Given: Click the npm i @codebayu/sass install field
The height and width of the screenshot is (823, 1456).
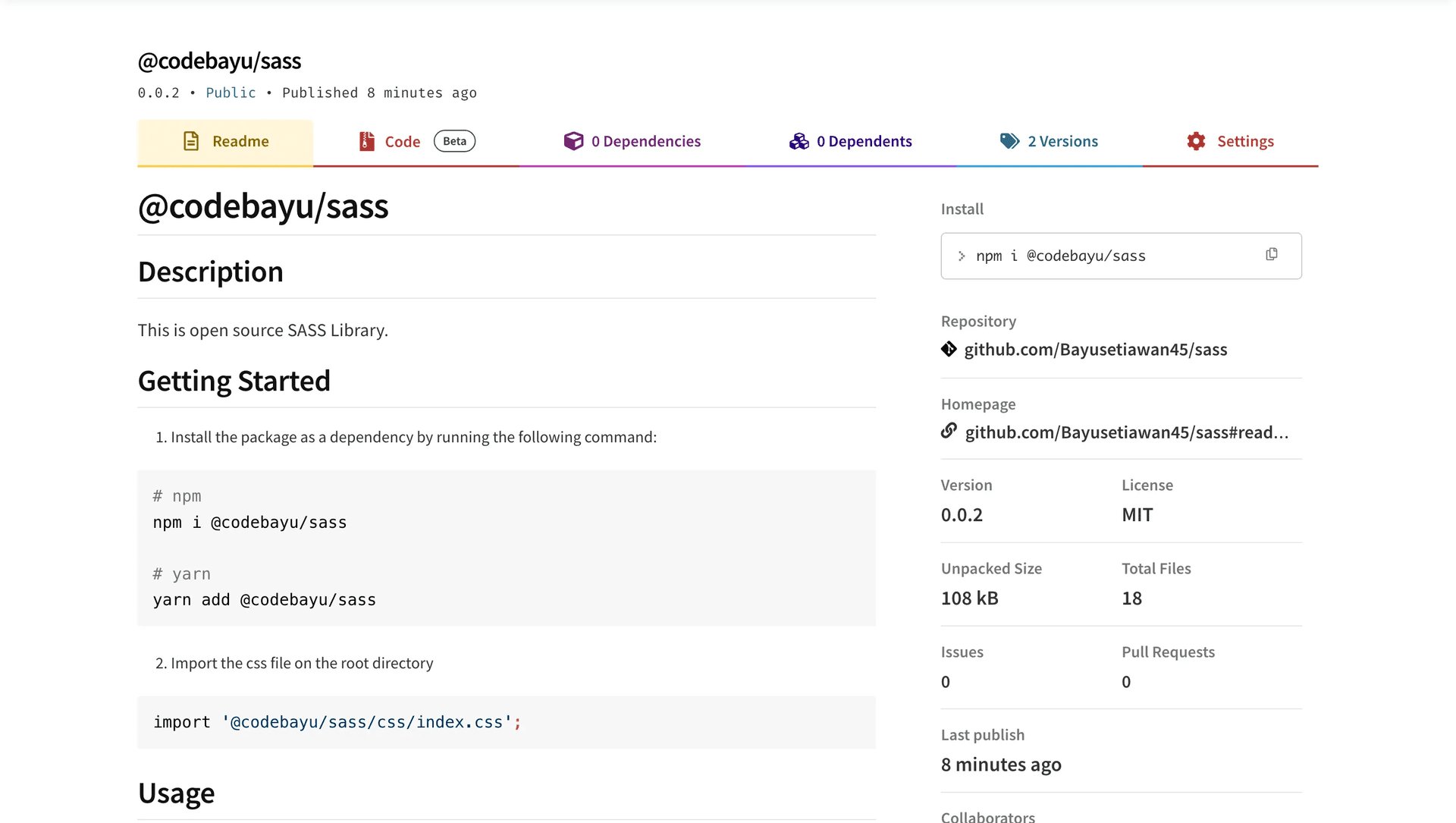Looking at the screenshot, I should pos(1121,256).
